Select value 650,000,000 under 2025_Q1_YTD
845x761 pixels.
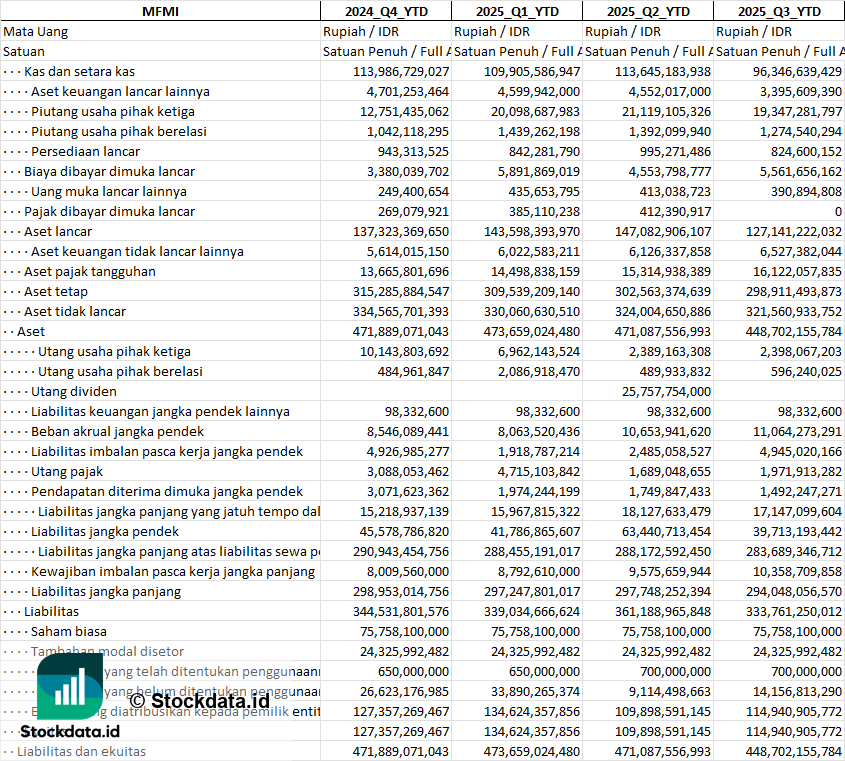click(x=544, y=672)
